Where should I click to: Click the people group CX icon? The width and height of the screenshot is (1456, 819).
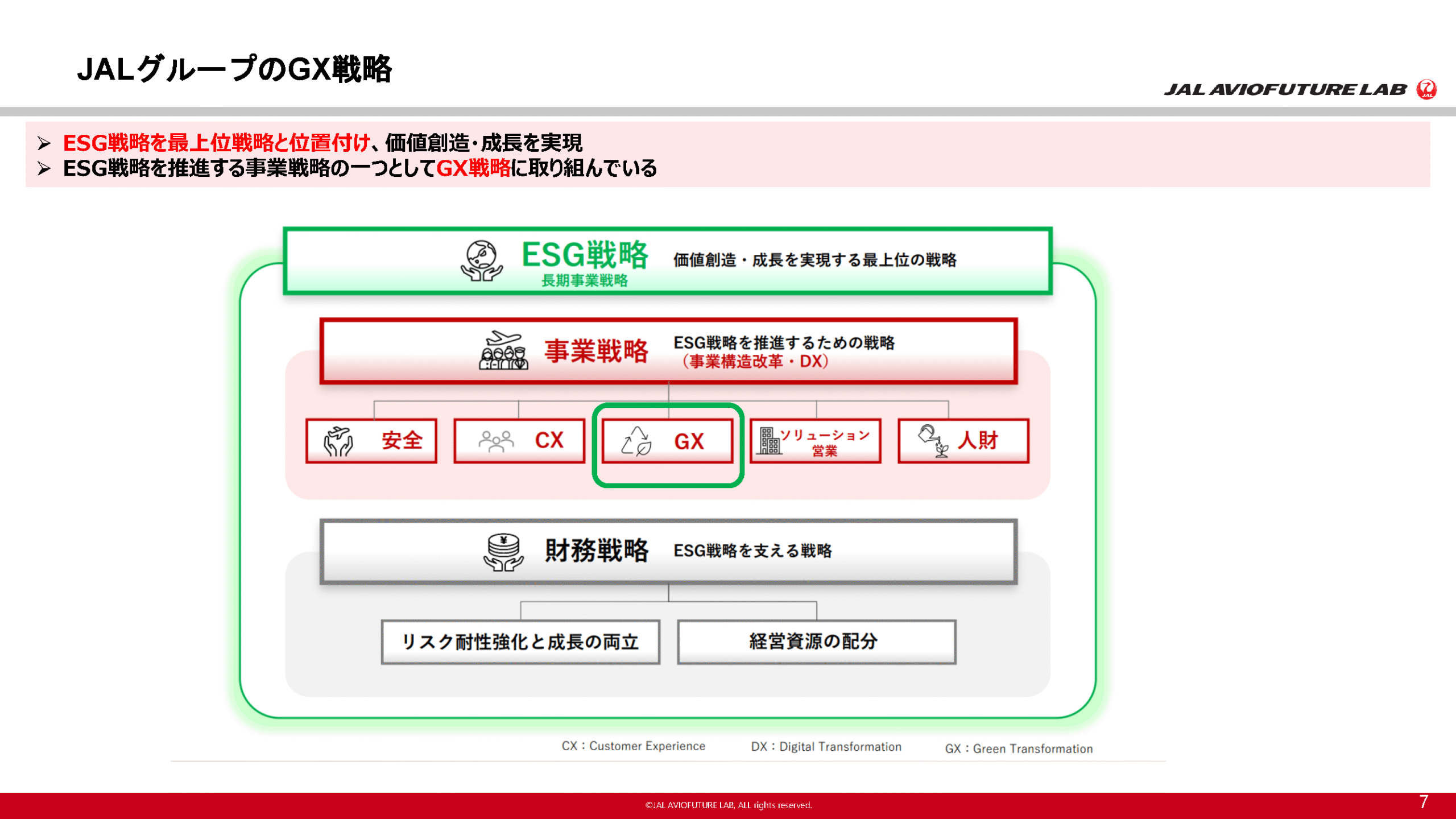pos(496,441)
